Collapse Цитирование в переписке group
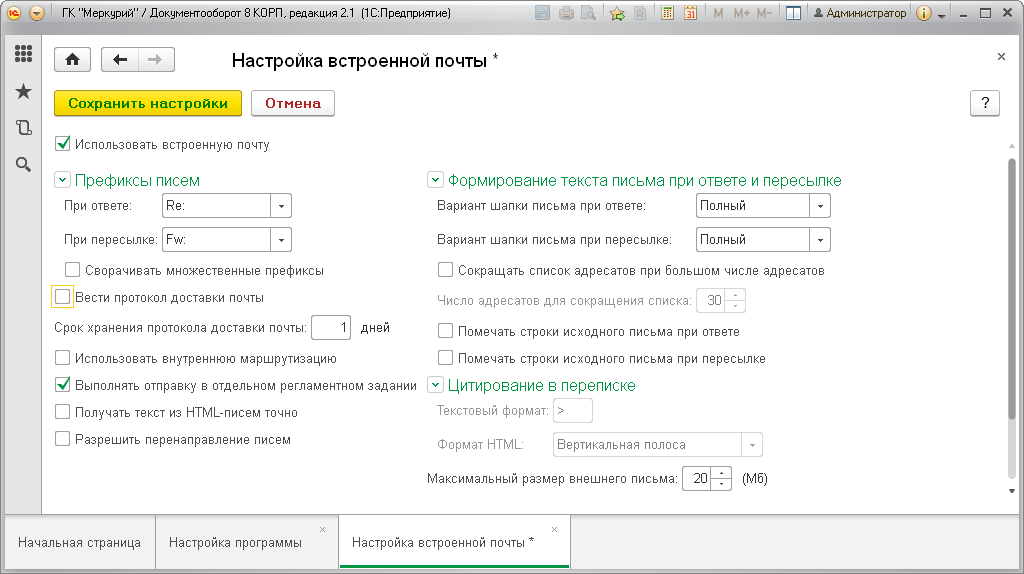1024x574 pixels. [x=435, y=385]
